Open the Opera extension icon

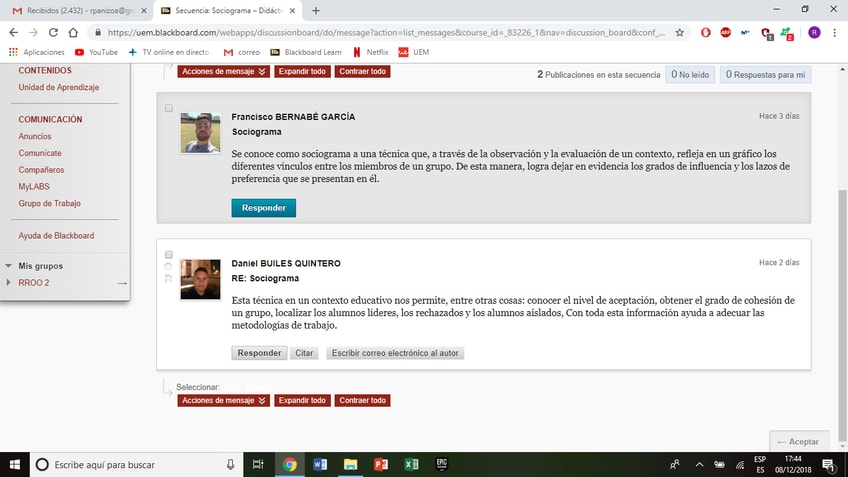(705, 32)
